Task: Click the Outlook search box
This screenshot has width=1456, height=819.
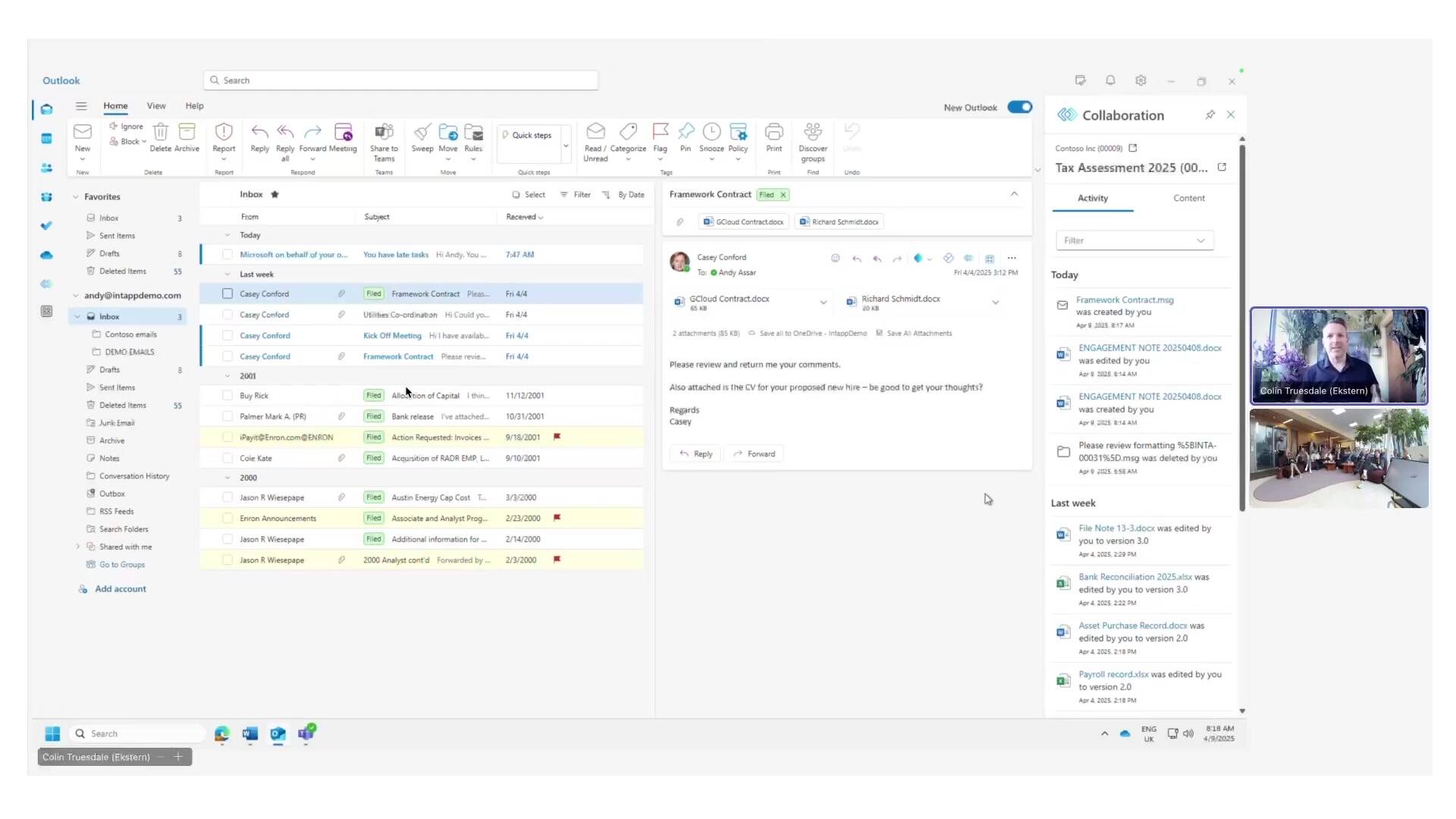Action: click(402, 80)
